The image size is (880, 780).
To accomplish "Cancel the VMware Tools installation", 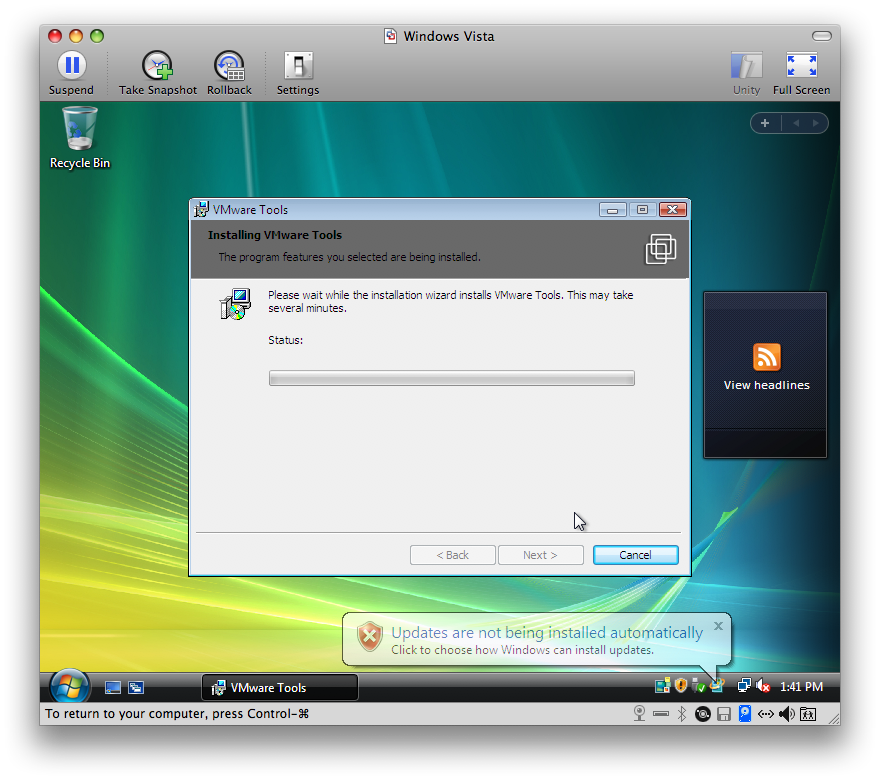I will click(635, 555).
